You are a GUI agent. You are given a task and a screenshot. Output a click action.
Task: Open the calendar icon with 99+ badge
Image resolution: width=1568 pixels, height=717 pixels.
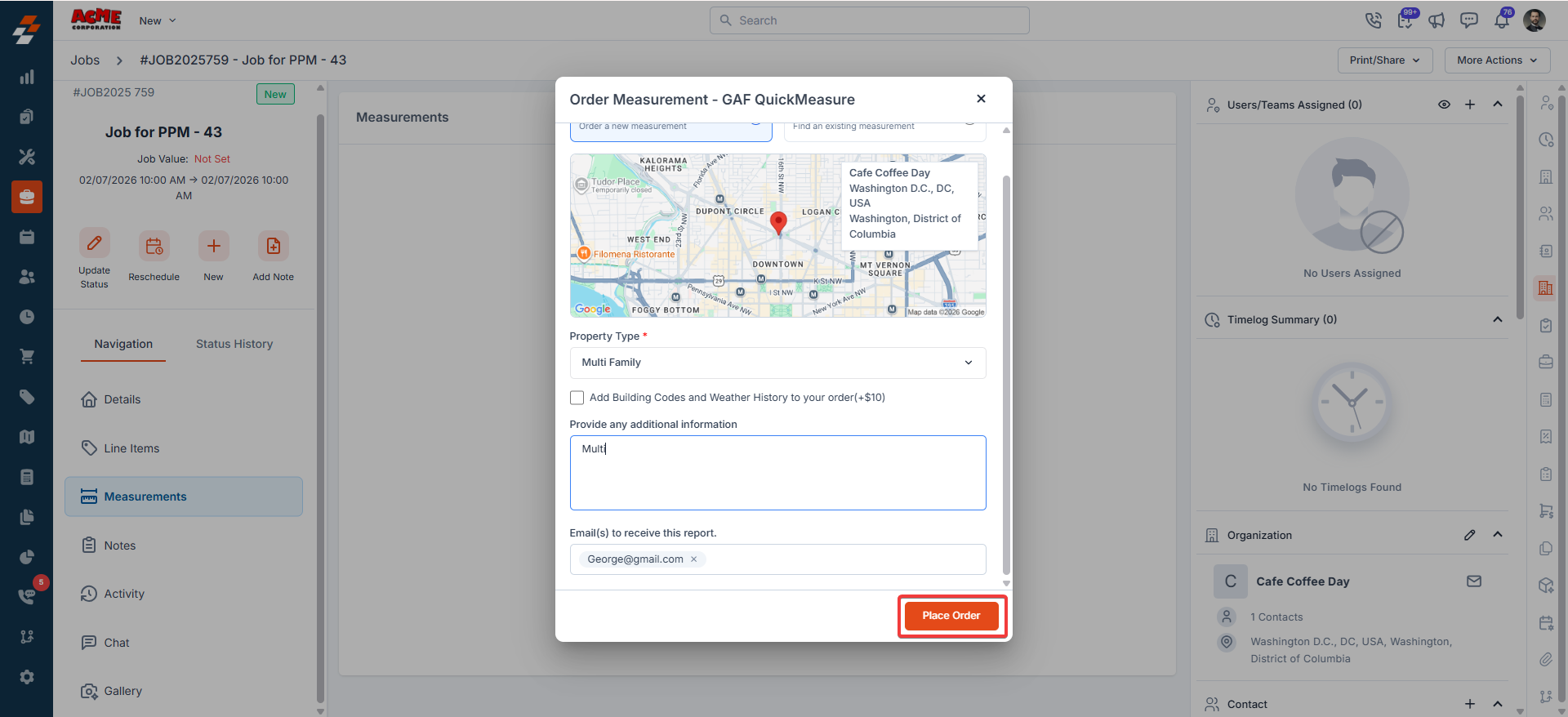(x=1405, y=20)
